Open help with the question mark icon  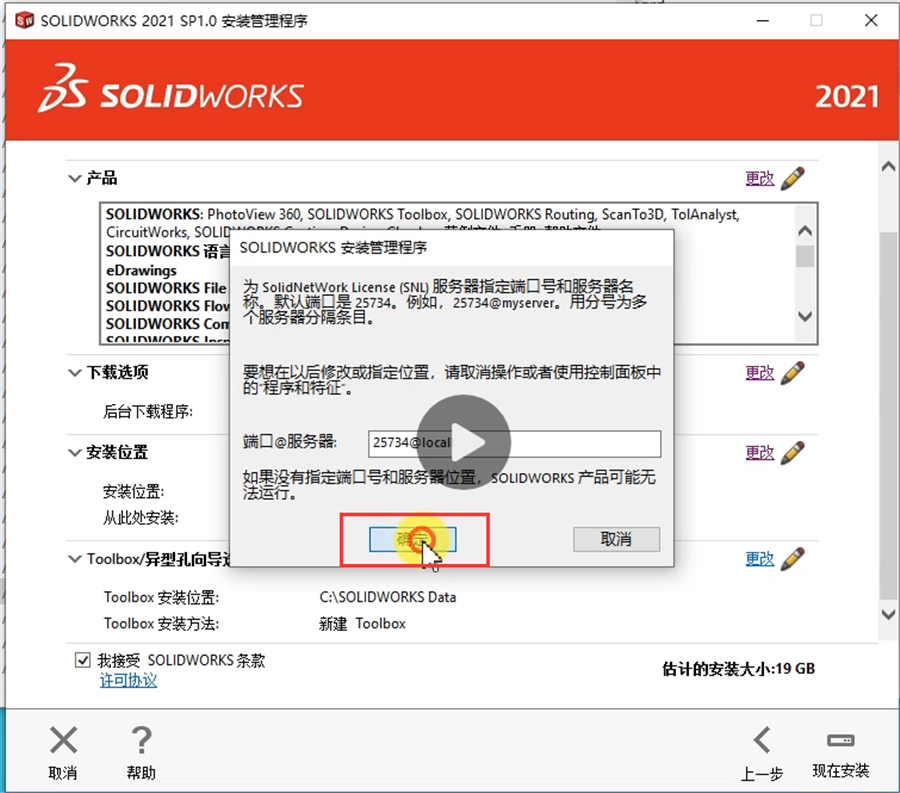141,740
